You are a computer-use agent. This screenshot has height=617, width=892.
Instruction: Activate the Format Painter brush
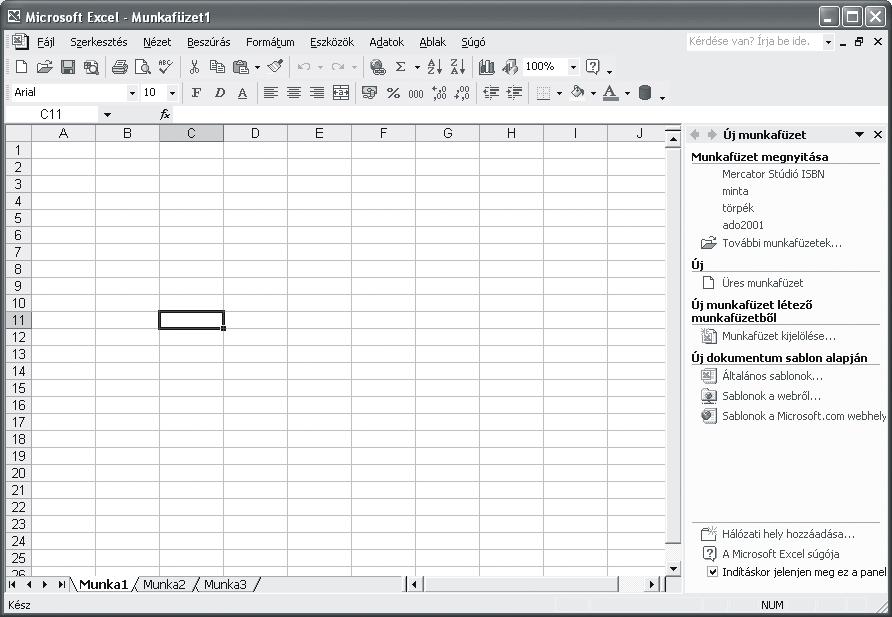click(x=275, y=67)
